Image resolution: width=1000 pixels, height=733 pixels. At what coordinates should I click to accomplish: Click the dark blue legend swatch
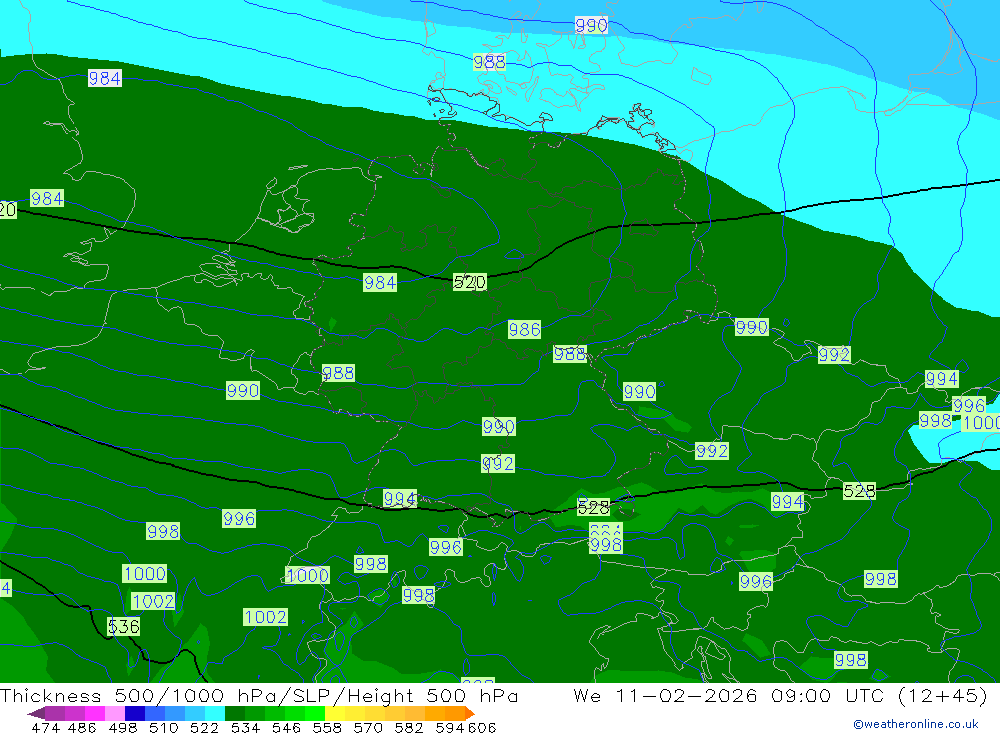point(135,713)
